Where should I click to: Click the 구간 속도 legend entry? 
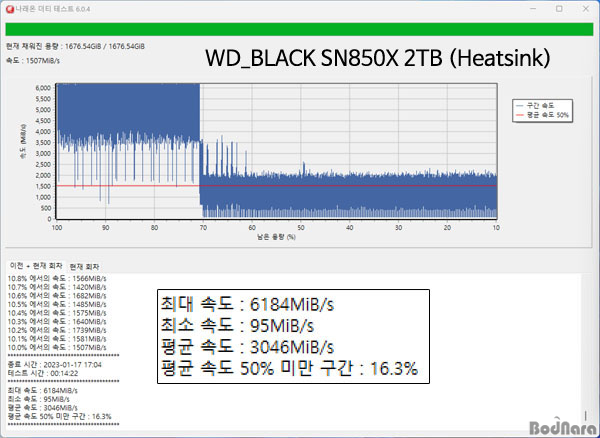(x=540, y=106)
